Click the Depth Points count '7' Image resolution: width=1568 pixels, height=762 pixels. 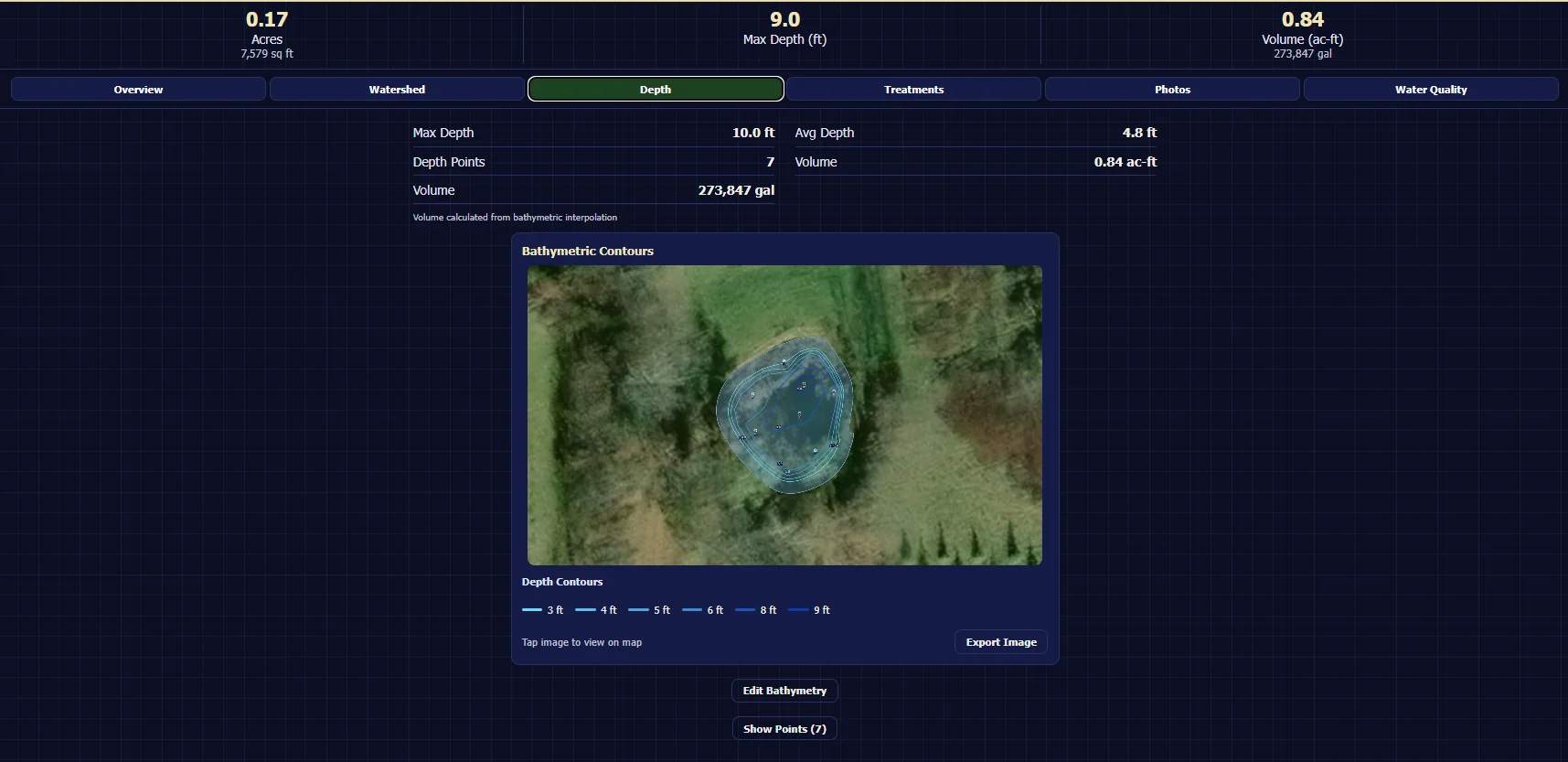[770, 162]
